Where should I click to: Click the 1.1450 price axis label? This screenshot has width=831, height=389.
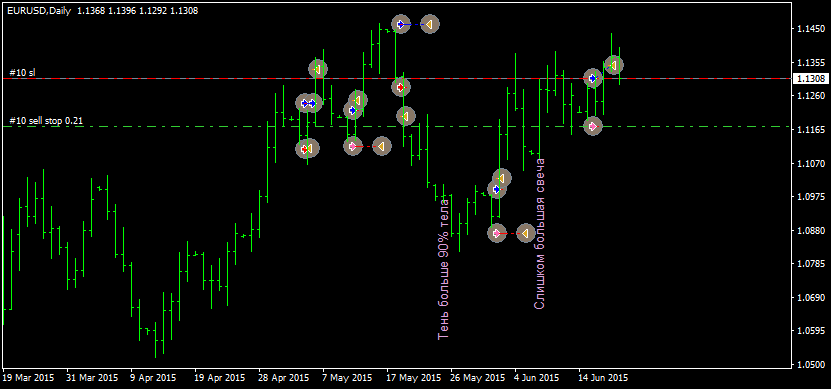tap(810, 29)
